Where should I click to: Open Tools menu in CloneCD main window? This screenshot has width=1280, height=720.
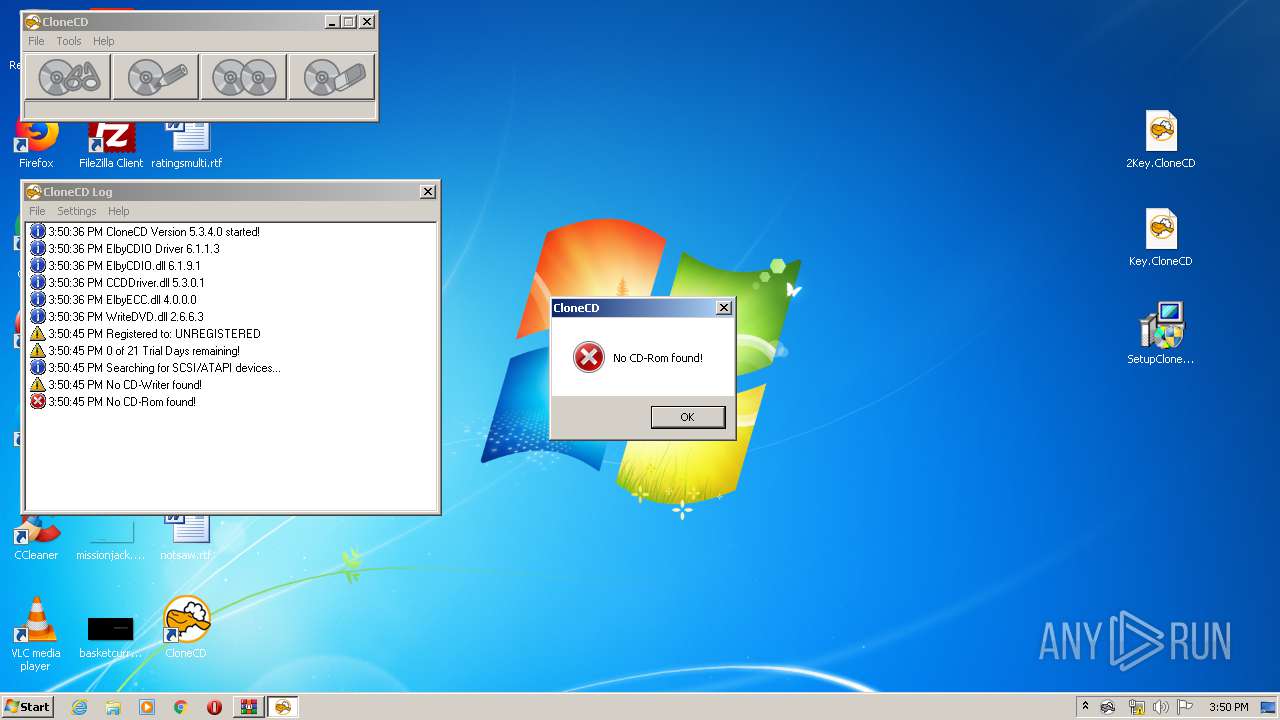pyautogui.click(x=69, y=41)
